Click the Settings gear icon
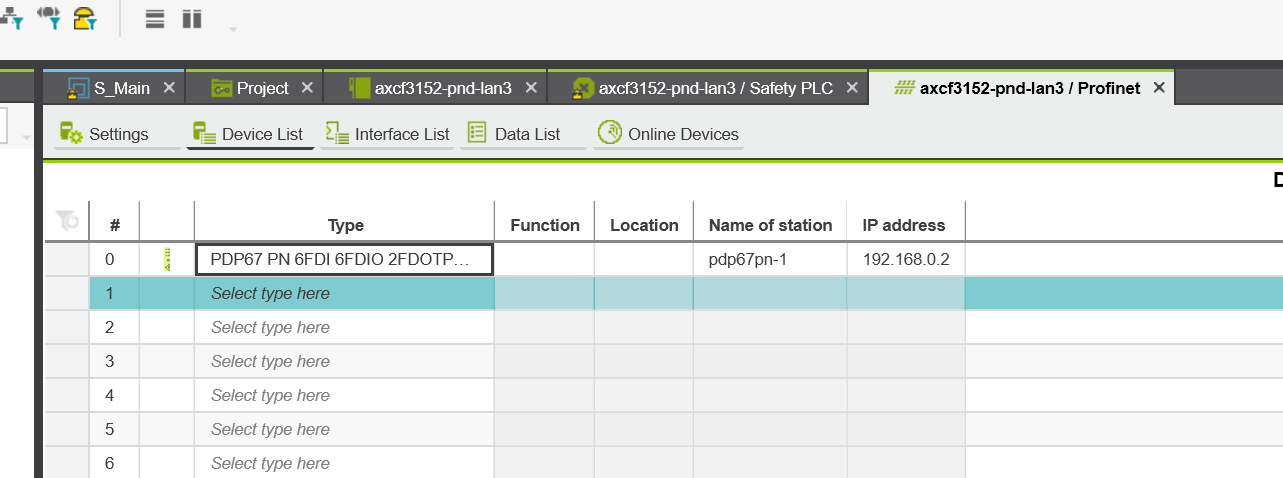 click(x=71, y=133)
